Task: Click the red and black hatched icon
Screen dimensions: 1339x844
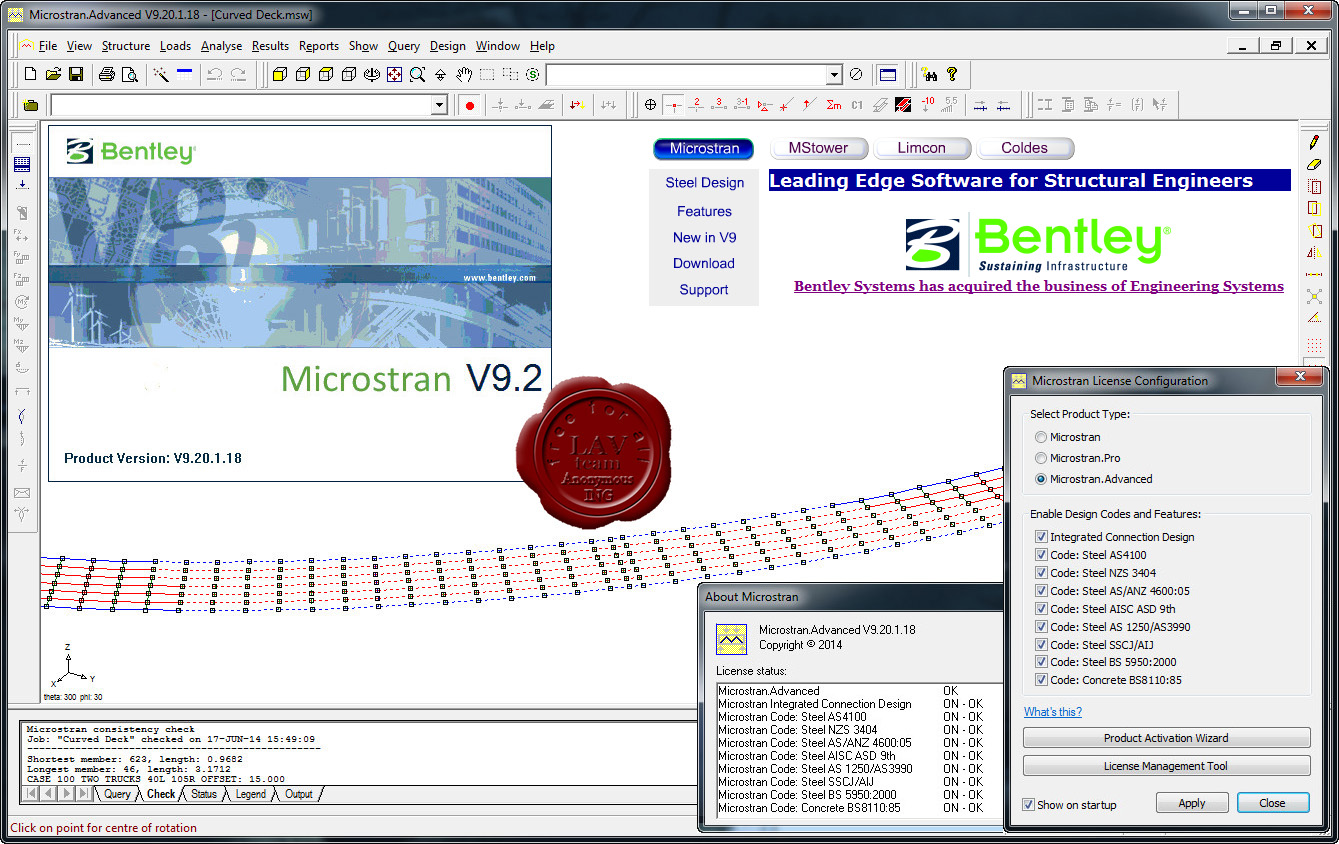Action: [x=903, y=104]
